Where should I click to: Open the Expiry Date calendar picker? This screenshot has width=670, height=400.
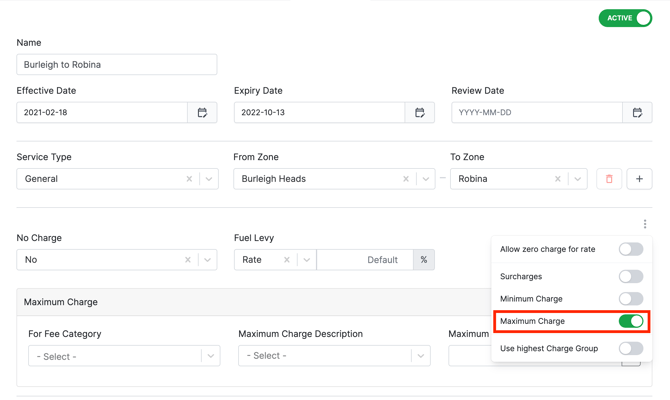click(x=420, y=113)
